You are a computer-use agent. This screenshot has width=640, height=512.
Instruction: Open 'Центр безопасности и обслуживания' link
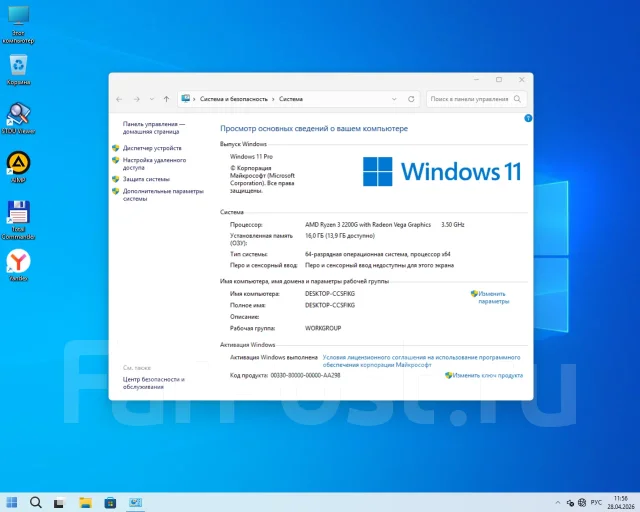153,383
